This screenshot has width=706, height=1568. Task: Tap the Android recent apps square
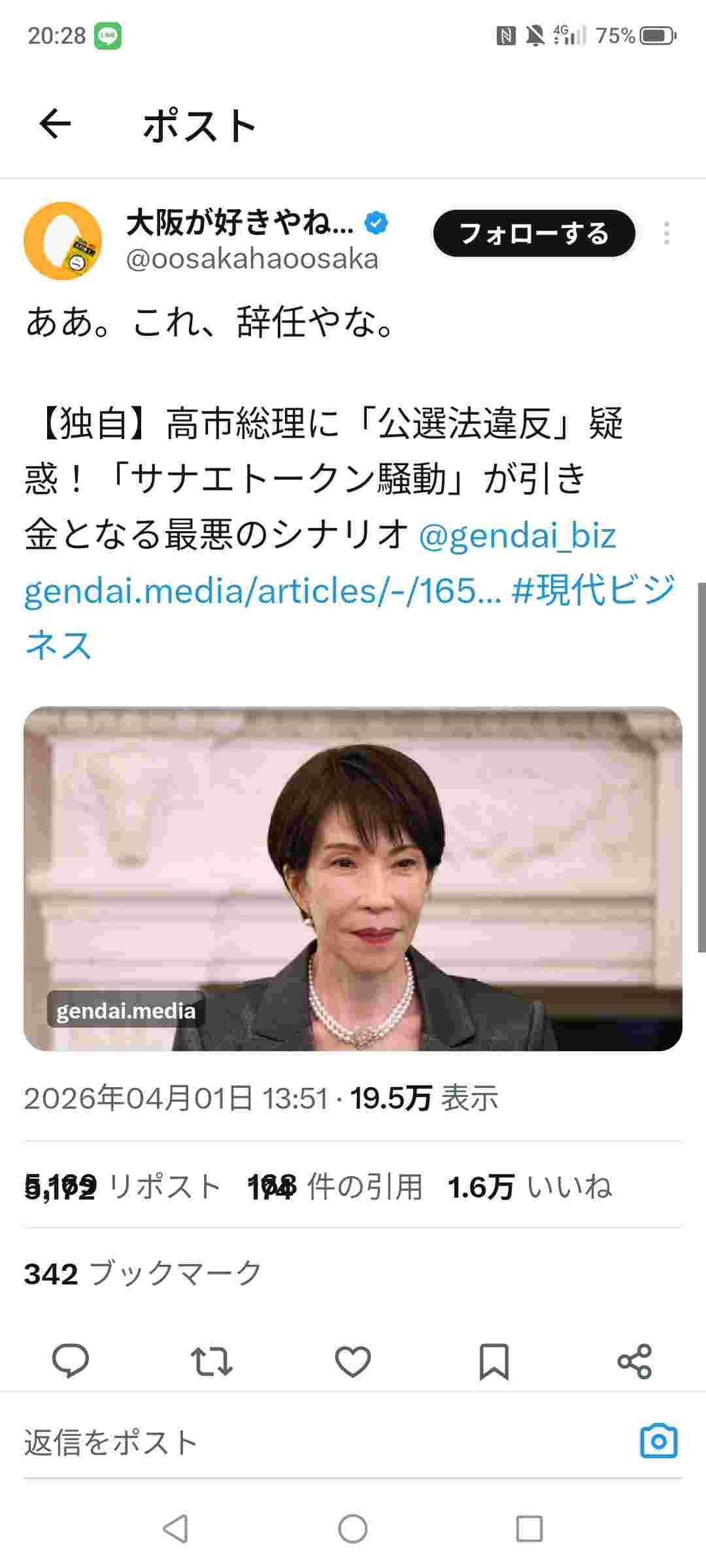coord(529,1529)
